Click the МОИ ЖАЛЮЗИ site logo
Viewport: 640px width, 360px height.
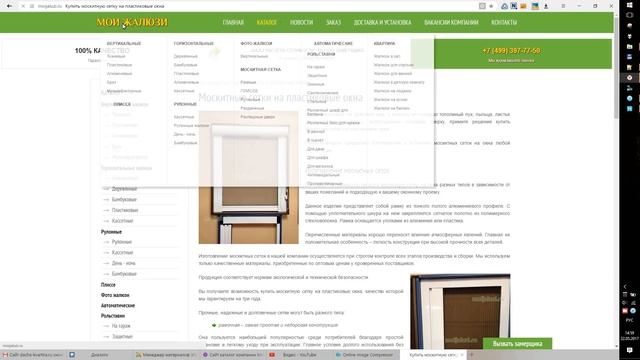pyautogui.click(x=132, y=22)
